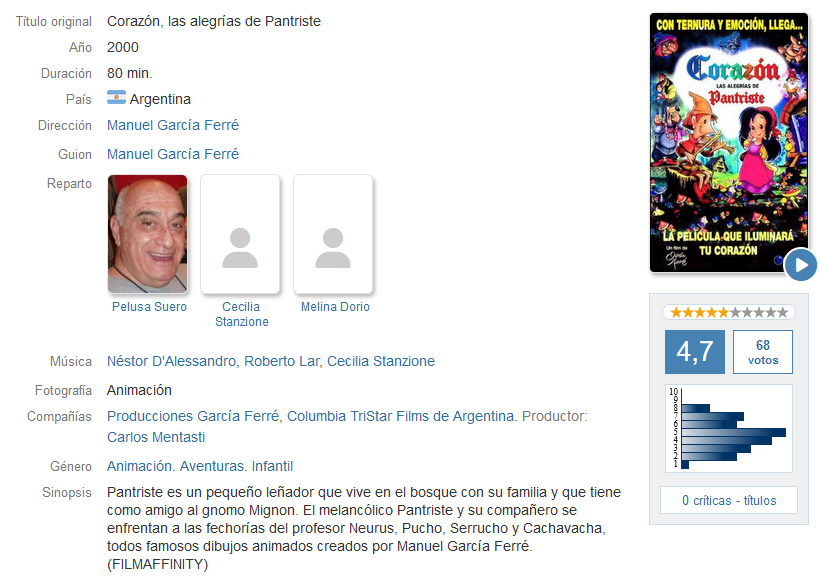
Task: Select the Infantil genre link
Action: (x=272, y=466)
